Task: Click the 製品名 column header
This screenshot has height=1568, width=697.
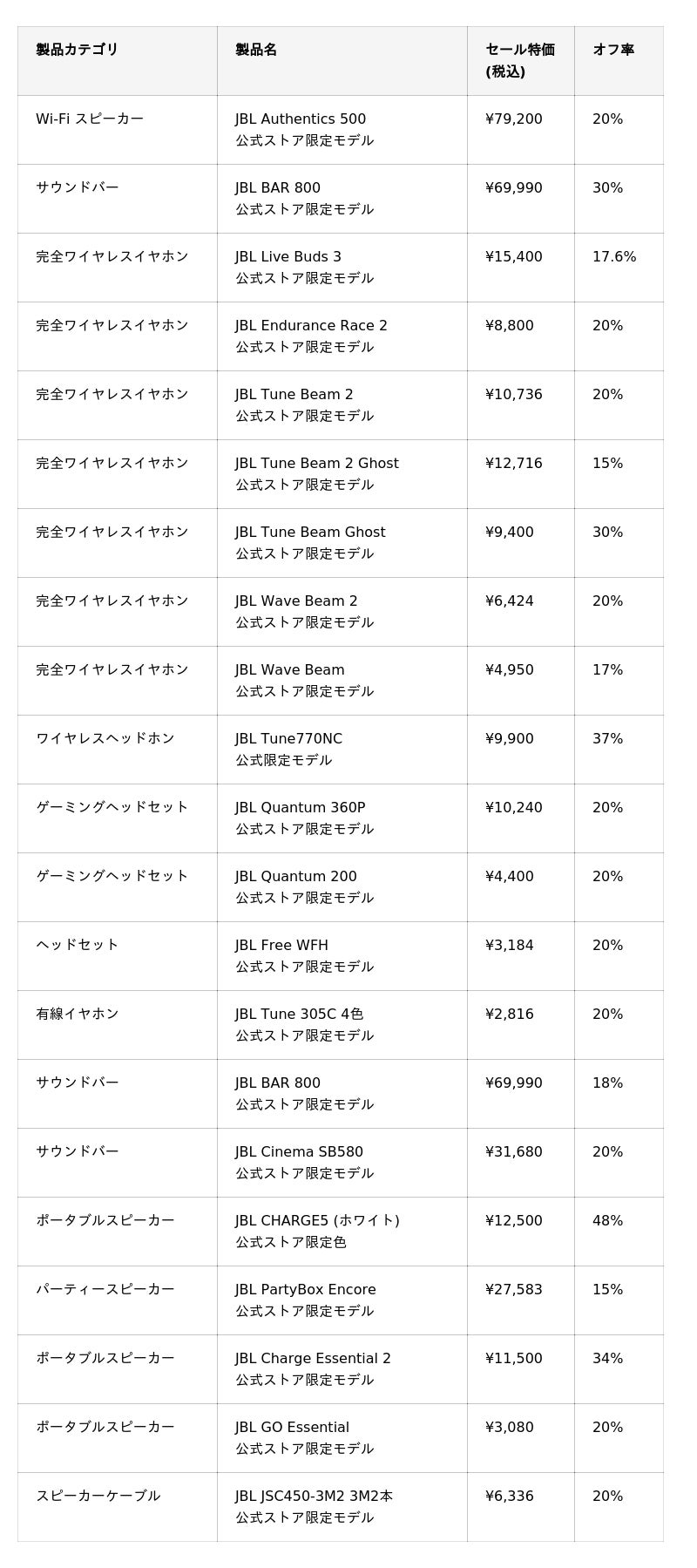Action: 256,50
